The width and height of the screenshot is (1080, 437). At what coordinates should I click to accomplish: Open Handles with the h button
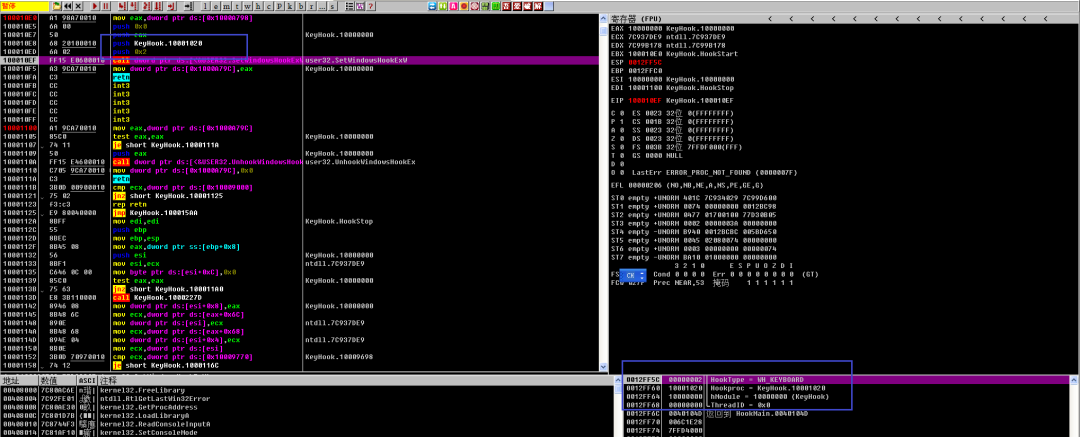click(258, 6)
